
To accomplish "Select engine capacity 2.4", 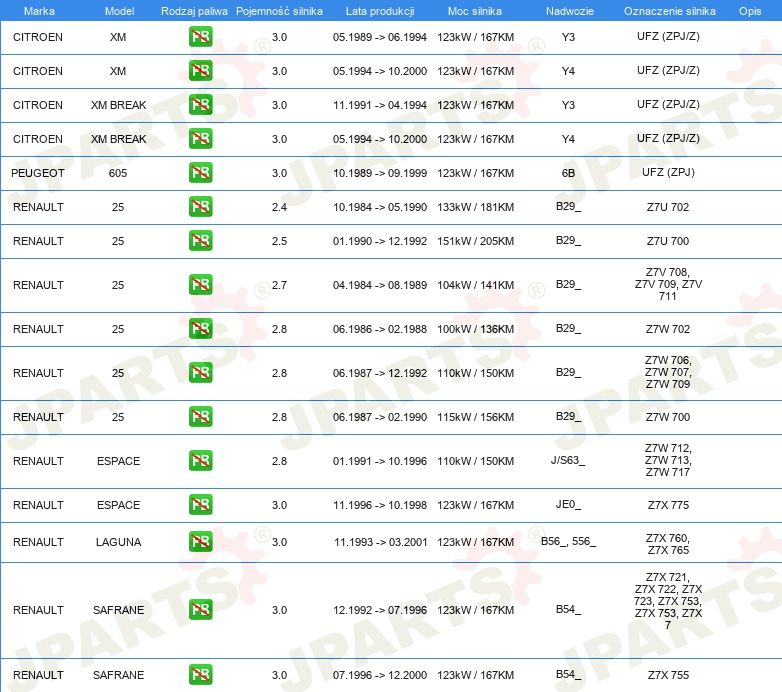I will 279,207.
